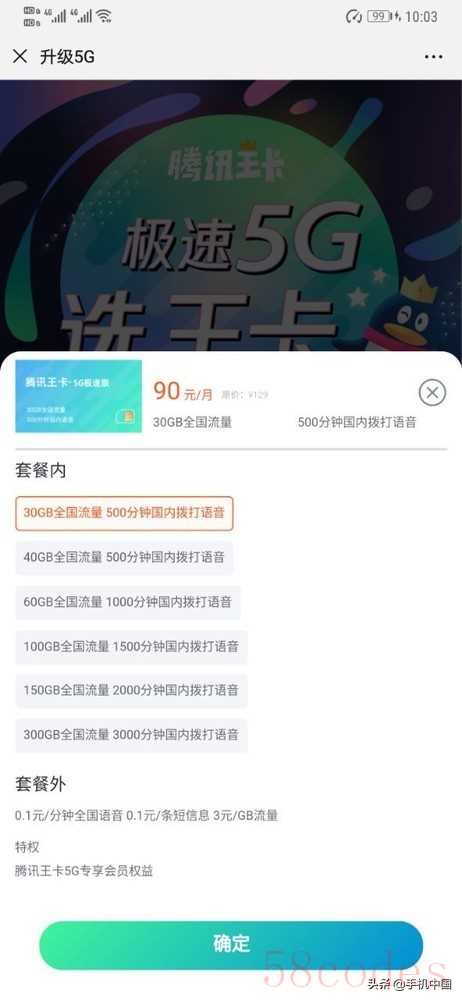Open the three-dot more options menu
This screenshot has height=1000, width=462.
tap(433, 57)
